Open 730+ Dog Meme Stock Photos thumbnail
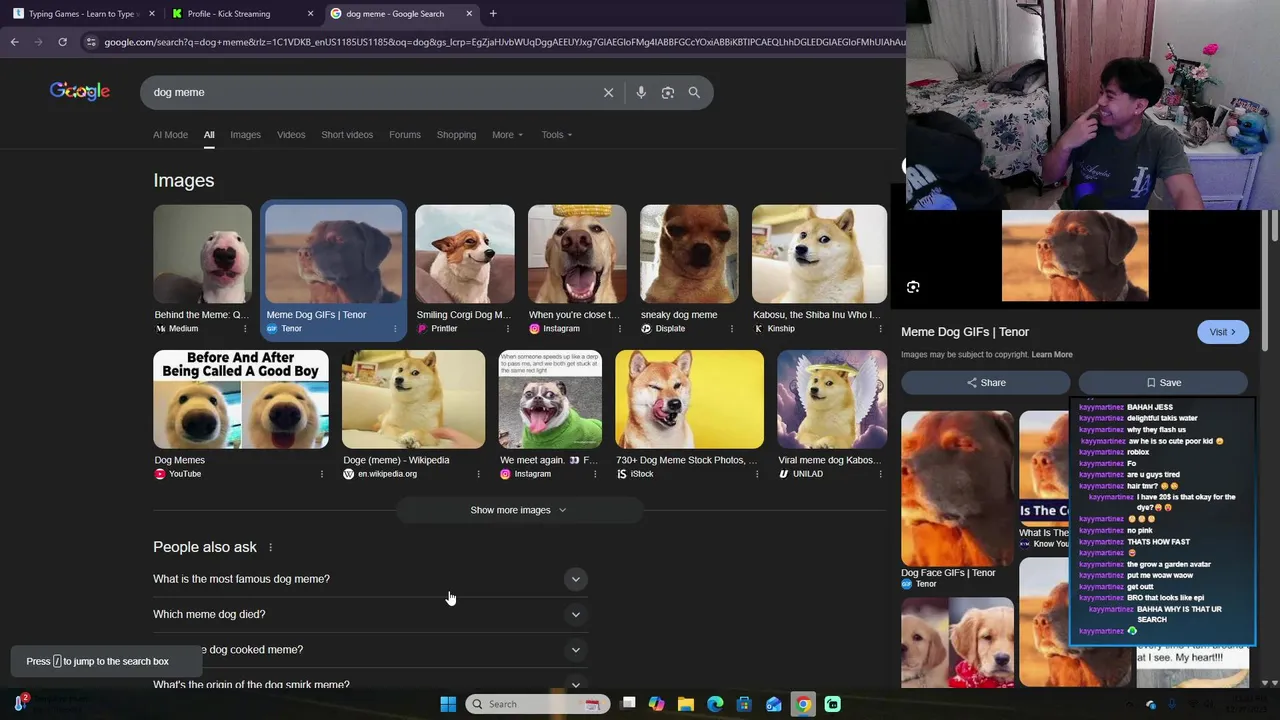 click(689, 399)
